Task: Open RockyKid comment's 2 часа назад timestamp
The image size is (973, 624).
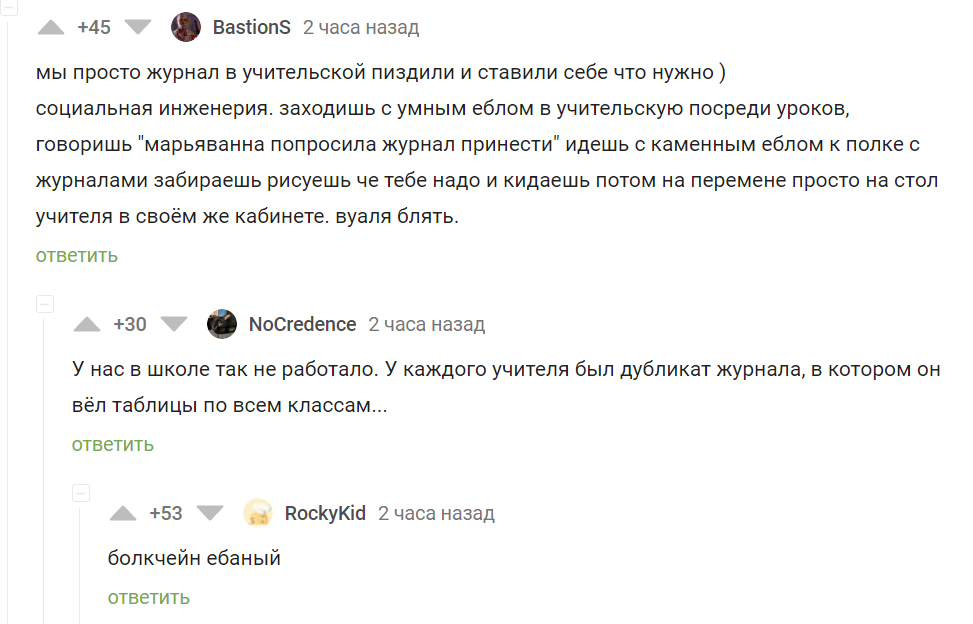Action: [x=436, y=513]
